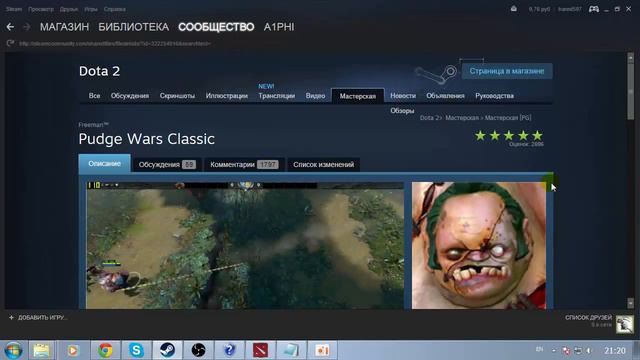Open the orange-icon app on the taskbar
This screenshot has width=640, height=360.
pyautogui.click(x=322, y=350)
